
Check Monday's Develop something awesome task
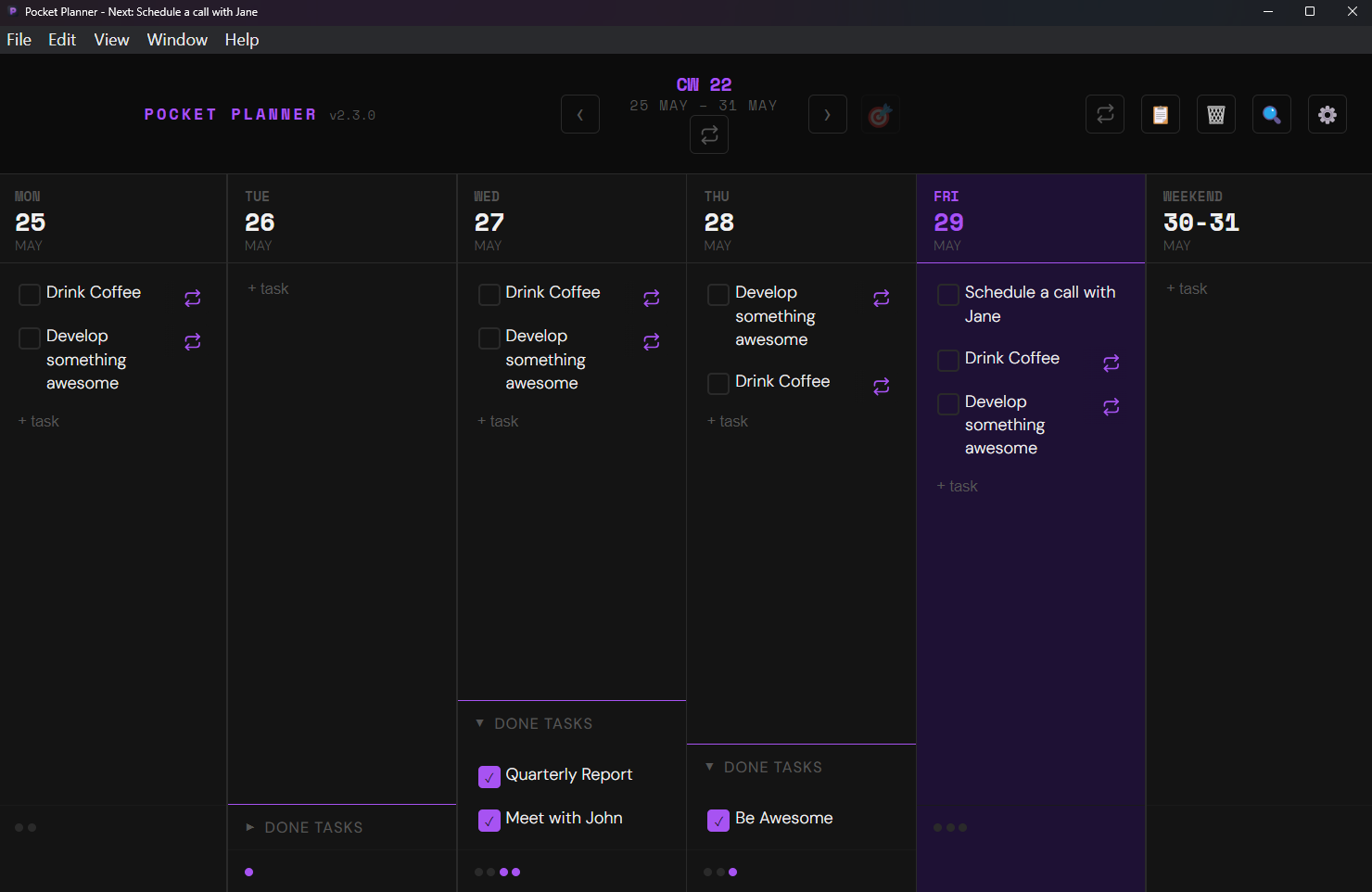(30, 338)
